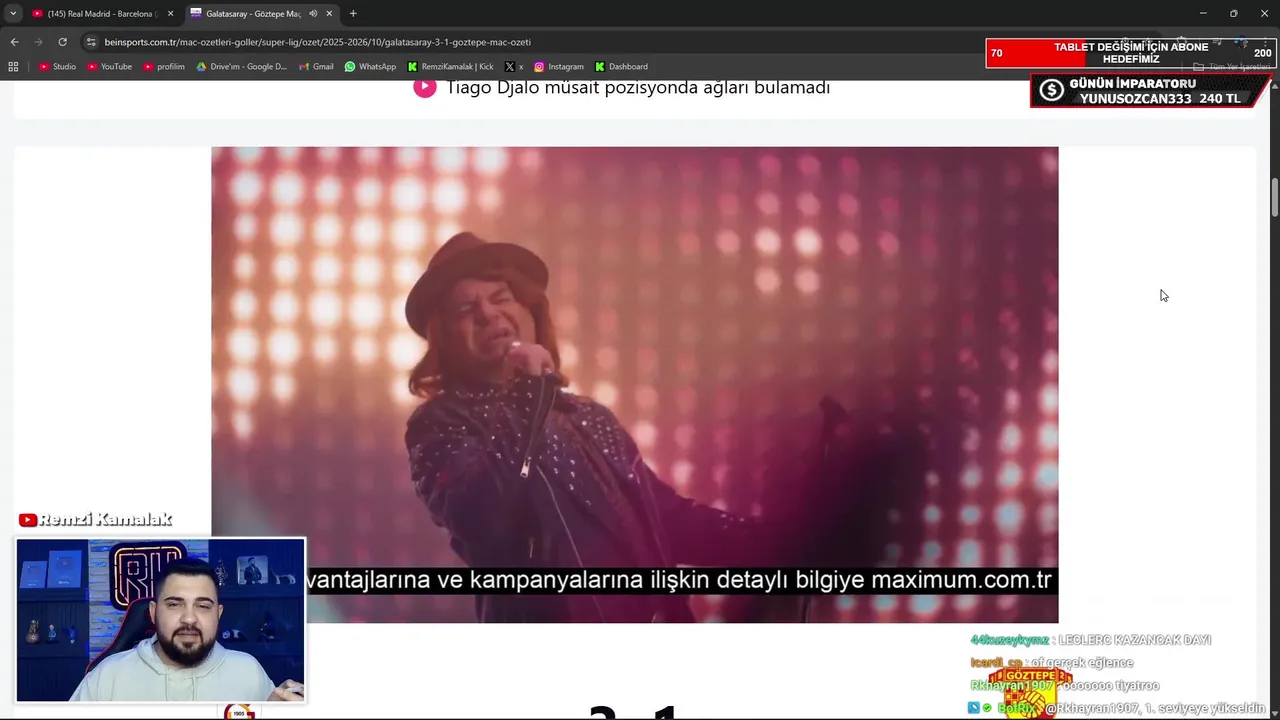Open the Gmail bookmark
This screenshot has width=1280, height=720.
click(x=316, y=66)
